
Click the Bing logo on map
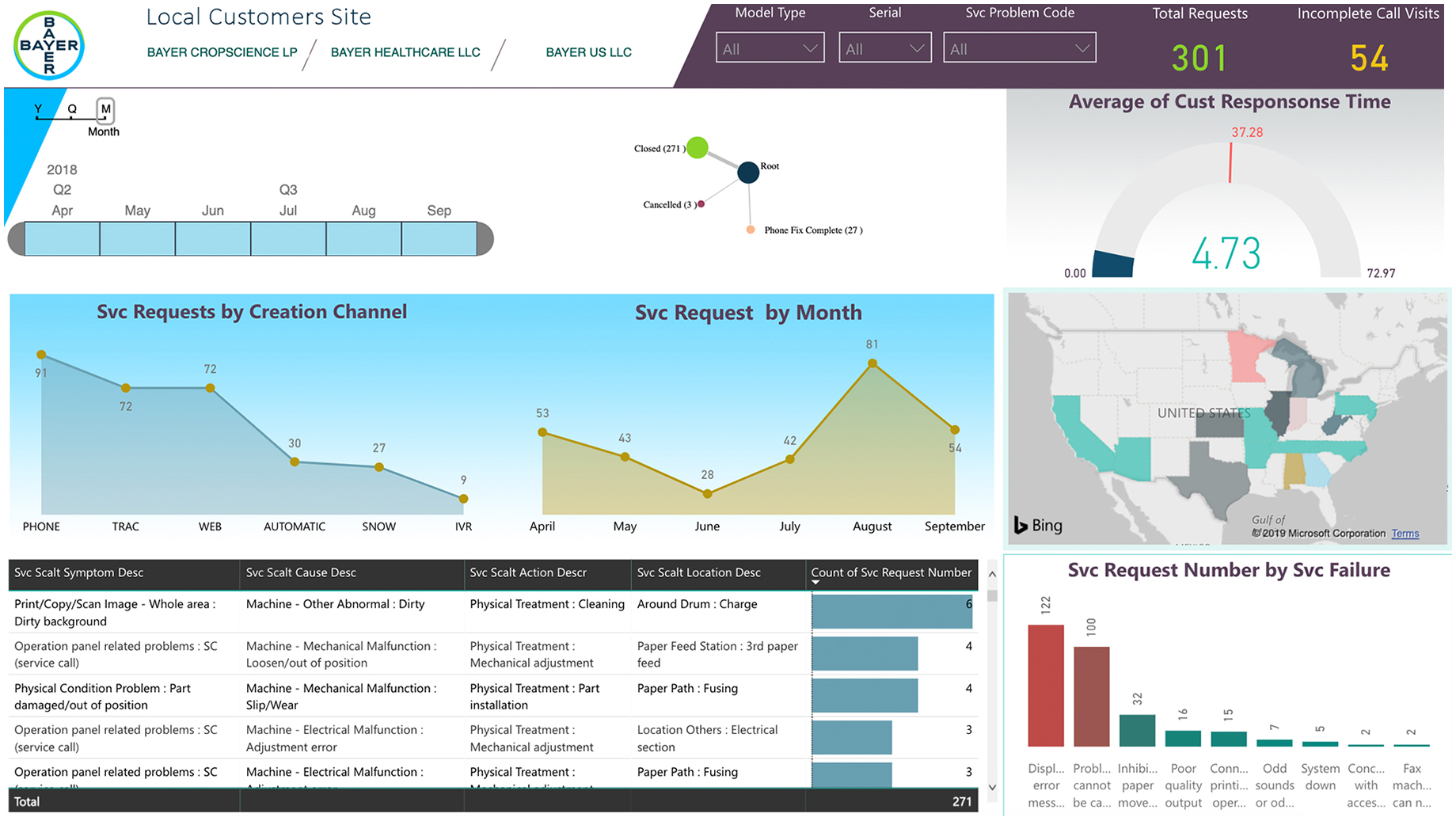(1039, 525)
